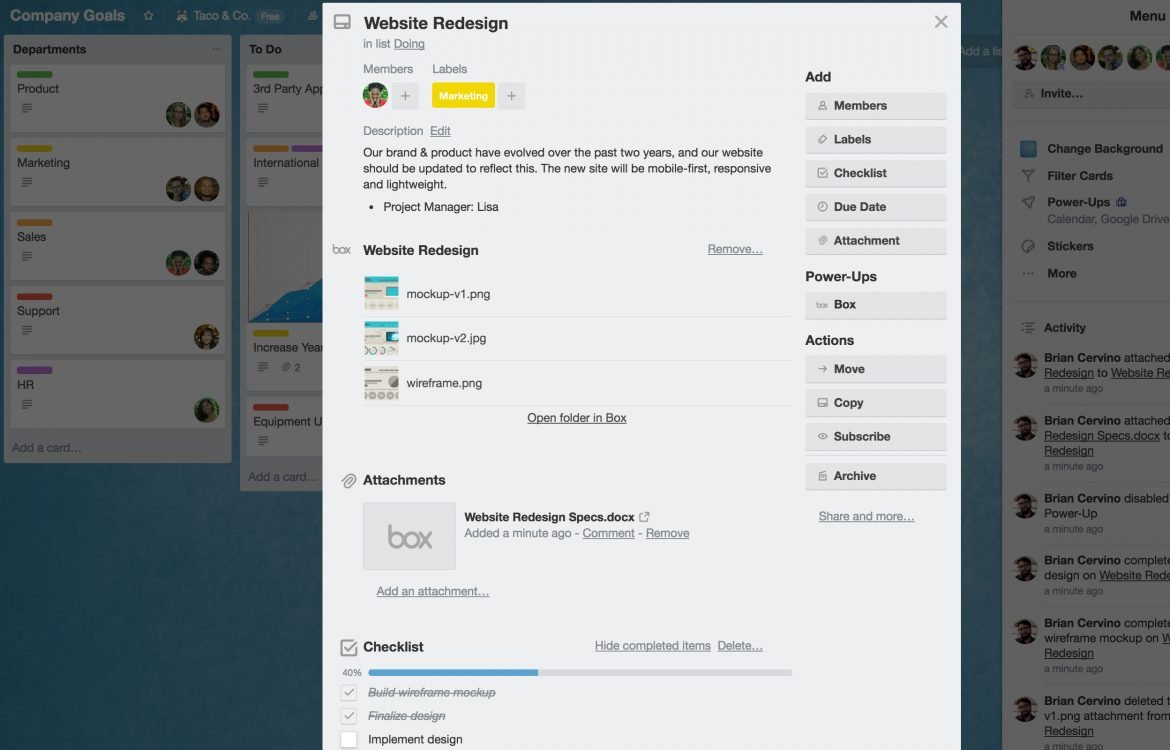
Task: Open Stickers from the board menu
Action: tap(1069, 246)
